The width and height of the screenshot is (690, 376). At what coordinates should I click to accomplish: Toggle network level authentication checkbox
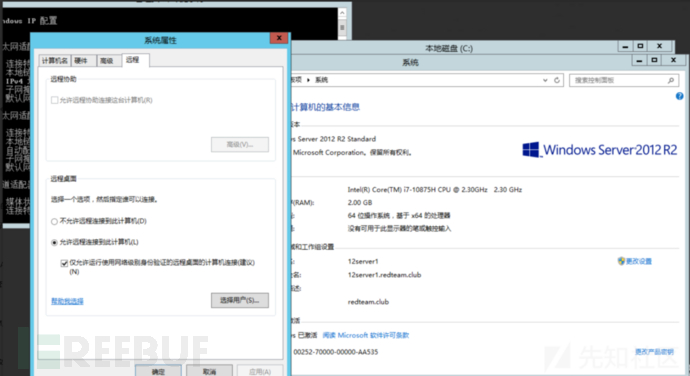(x=64, y=263)
